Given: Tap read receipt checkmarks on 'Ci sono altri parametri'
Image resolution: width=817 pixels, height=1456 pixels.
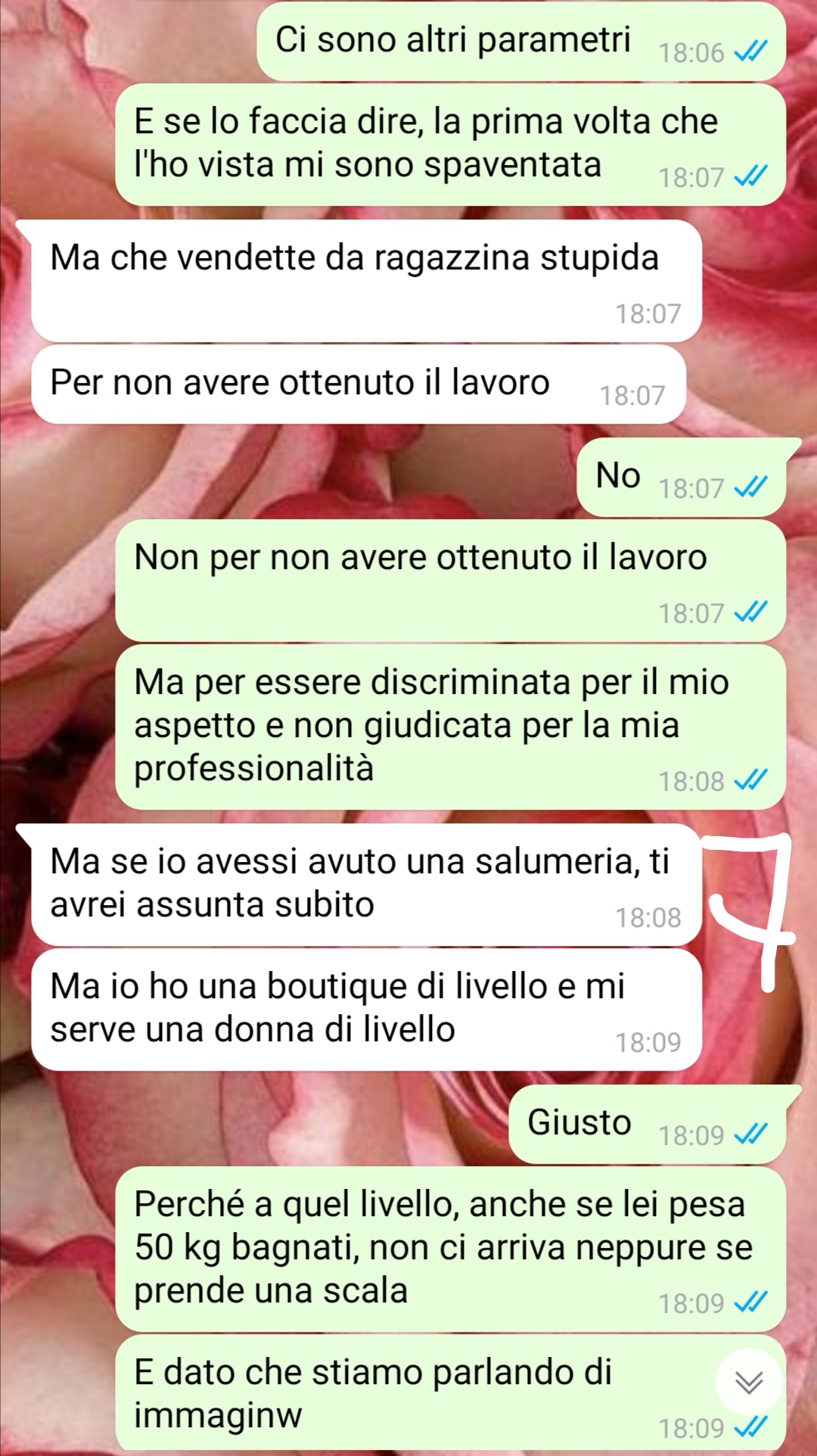Looking at the screenshot, I should pyautogui.click(x=751, y=51).
